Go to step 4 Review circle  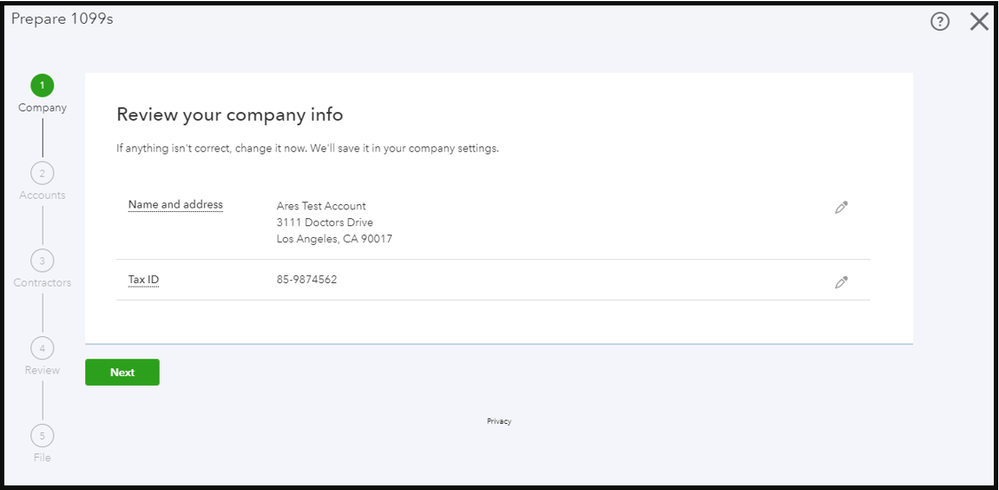coord(42,348)
